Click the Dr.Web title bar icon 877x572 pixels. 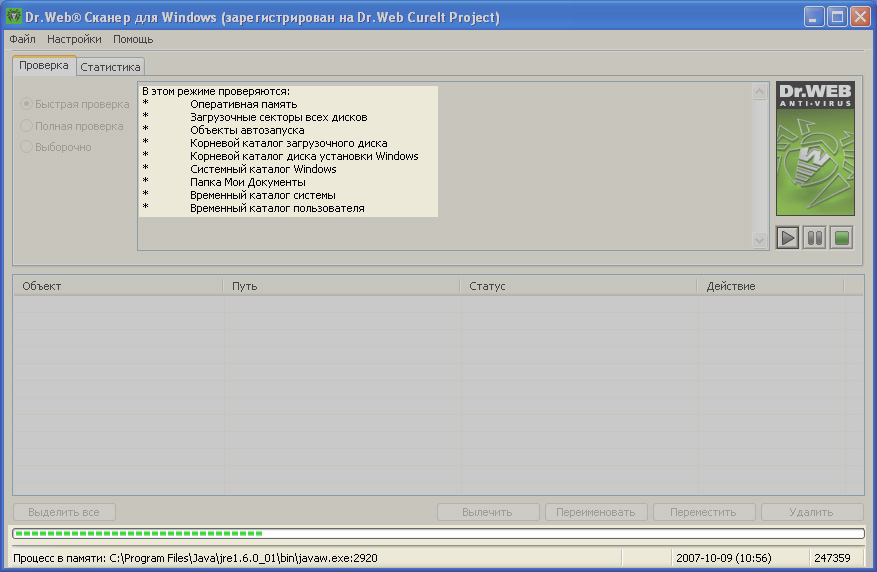point(13,16)
